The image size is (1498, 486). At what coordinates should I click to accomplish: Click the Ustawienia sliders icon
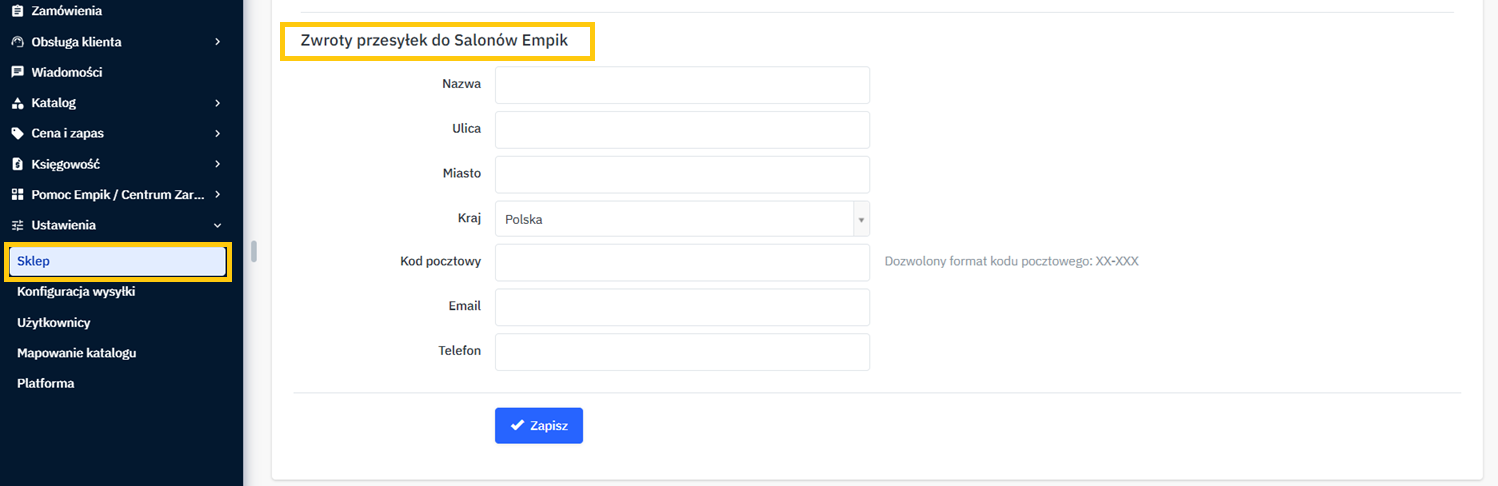point(17,225)
